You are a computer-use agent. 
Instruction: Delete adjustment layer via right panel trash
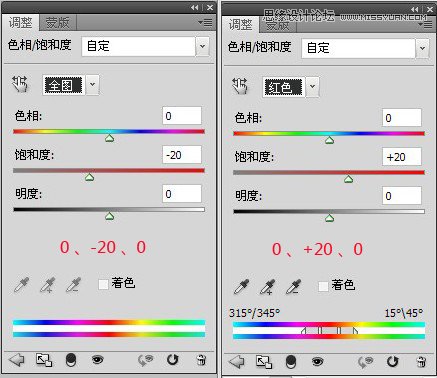point(421,362)
